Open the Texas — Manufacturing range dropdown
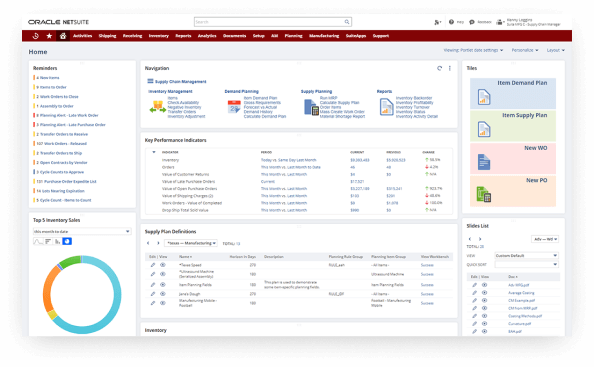594x367 pixels. coord(191,243)
